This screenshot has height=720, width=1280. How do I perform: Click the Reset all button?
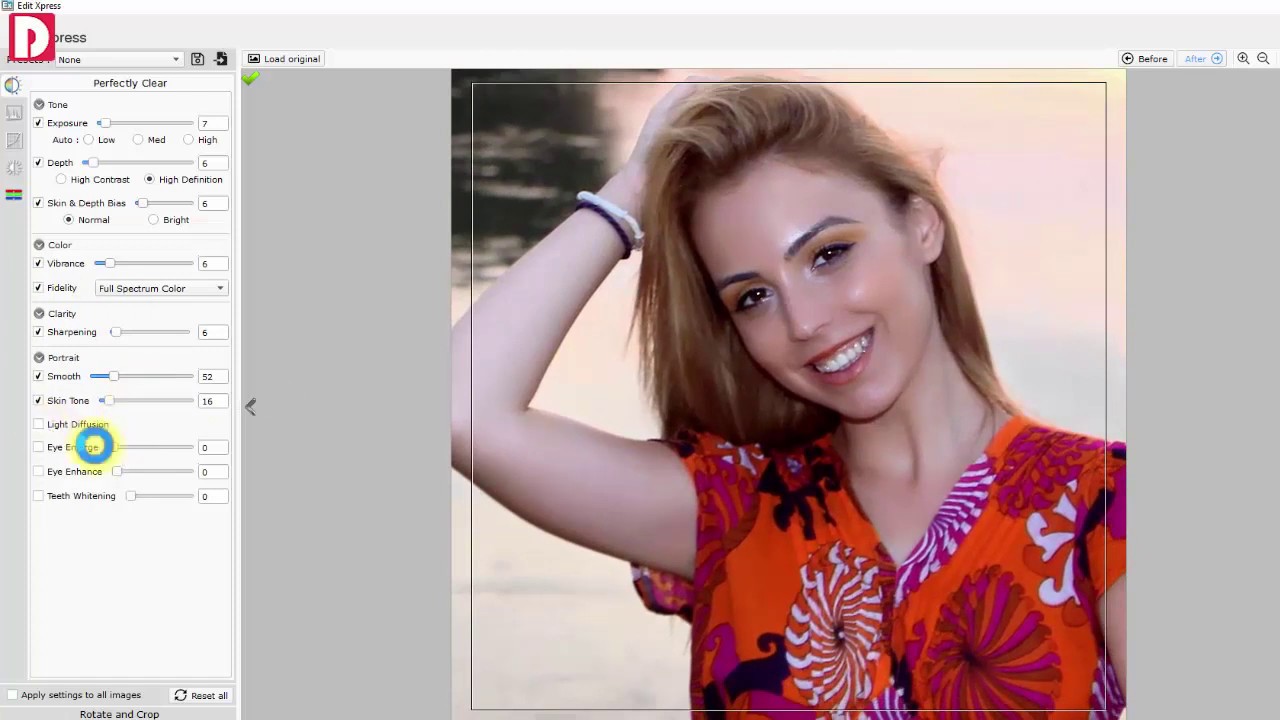point(201,696)
